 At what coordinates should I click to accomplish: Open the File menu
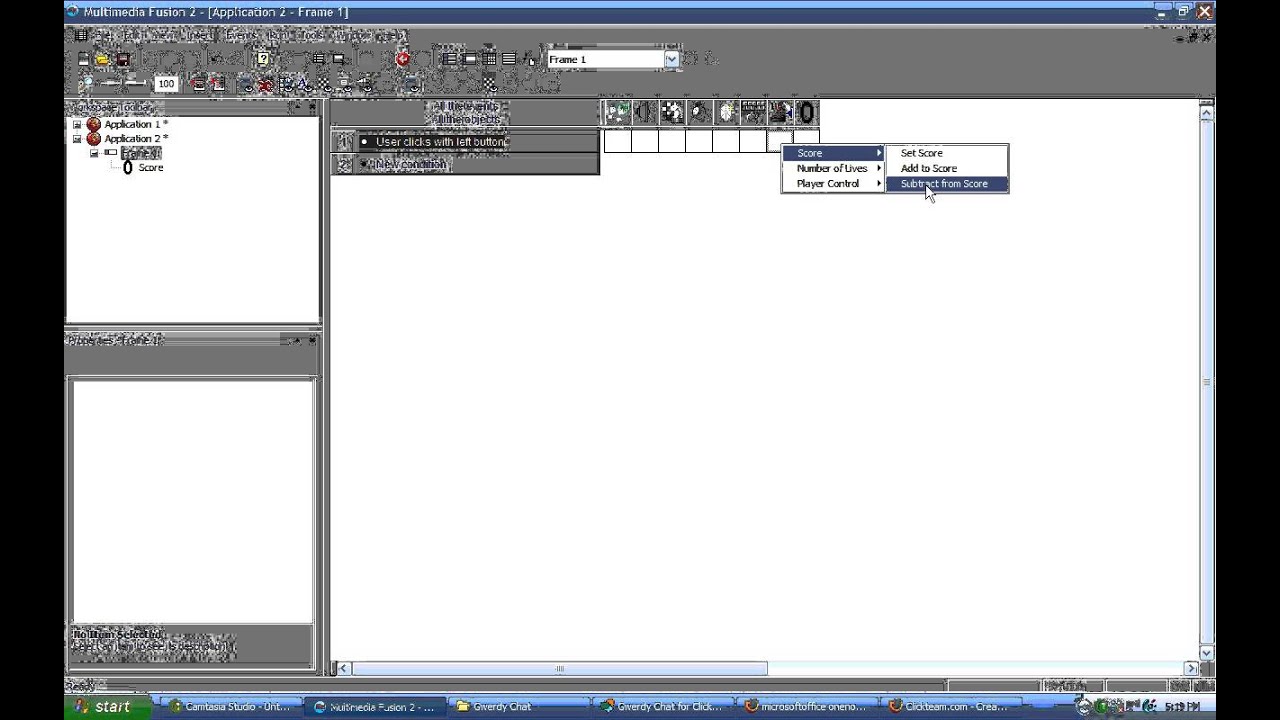click(102, 35)
